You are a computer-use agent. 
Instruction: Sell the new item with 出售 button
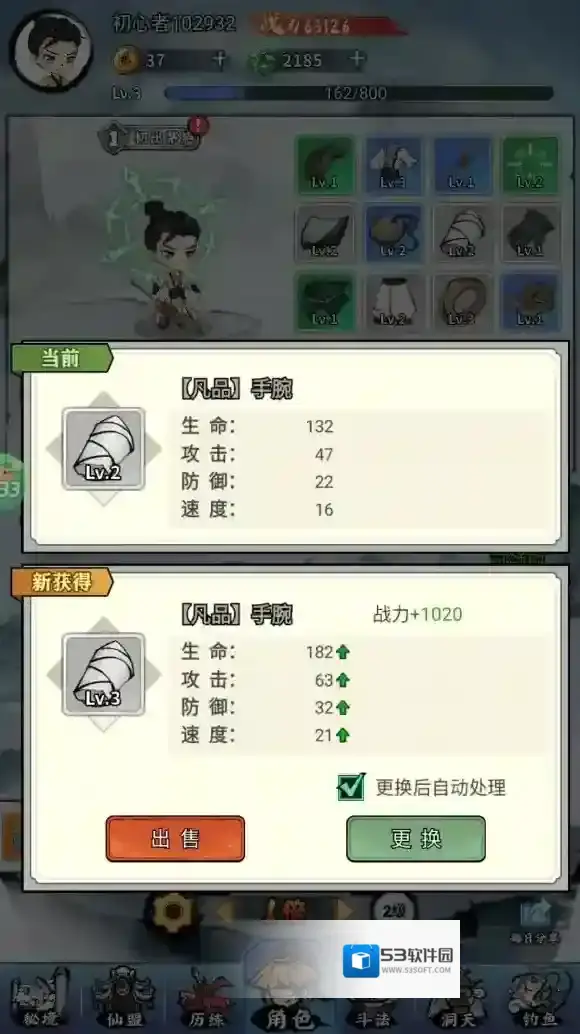[x=175, y=839]
